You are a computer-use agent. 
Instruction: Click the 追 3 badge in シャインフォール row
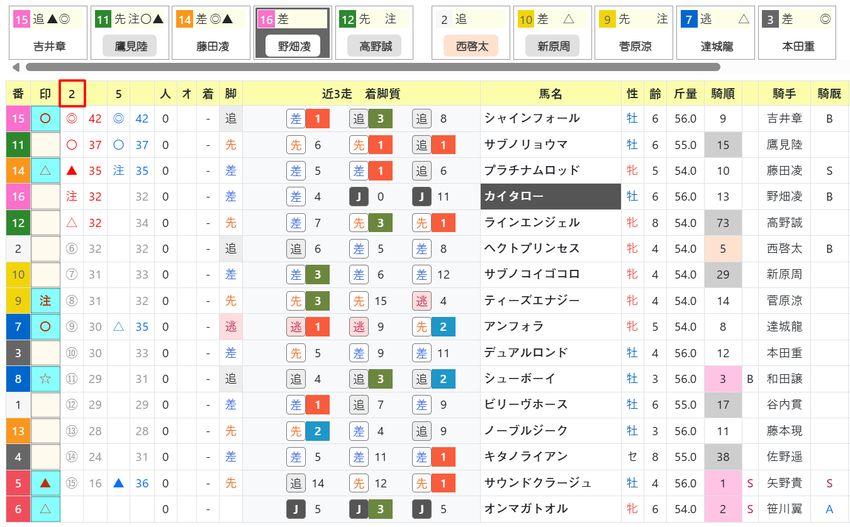tap(370, 119)
